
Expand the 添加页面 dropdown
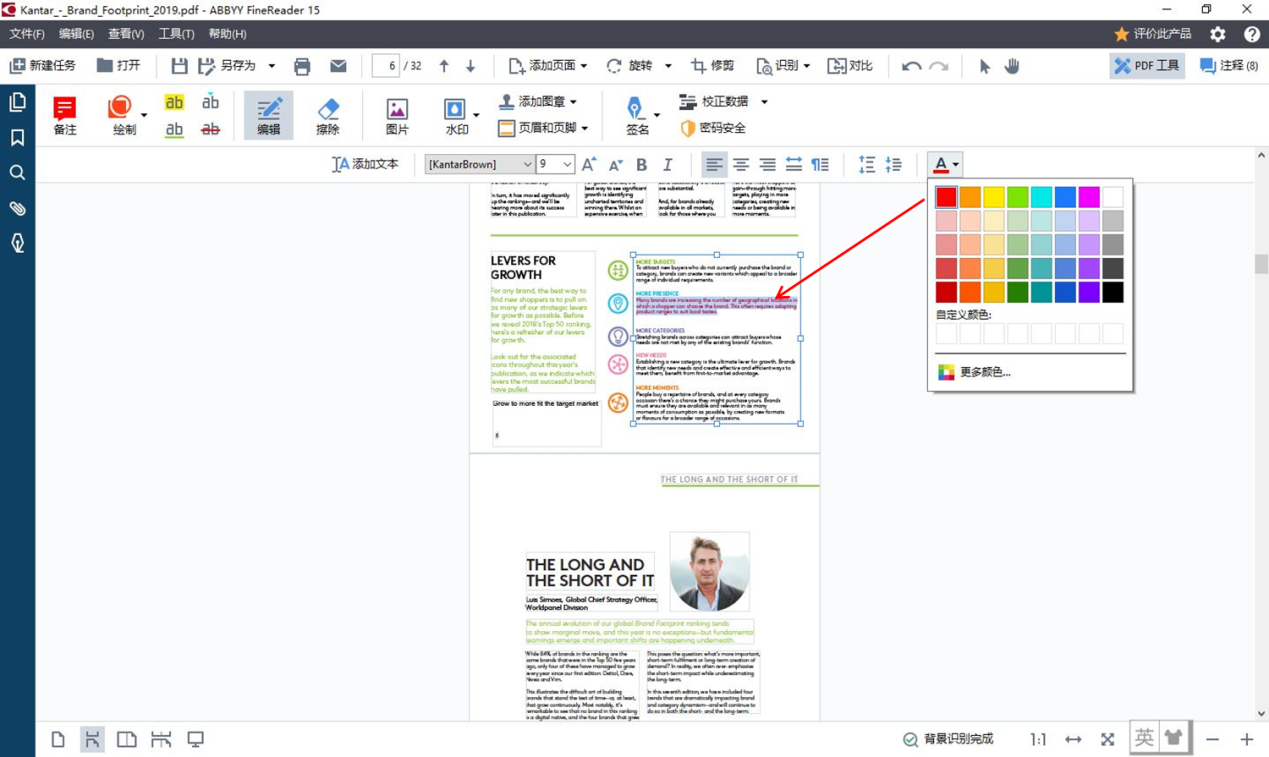[x=584, y=66]
